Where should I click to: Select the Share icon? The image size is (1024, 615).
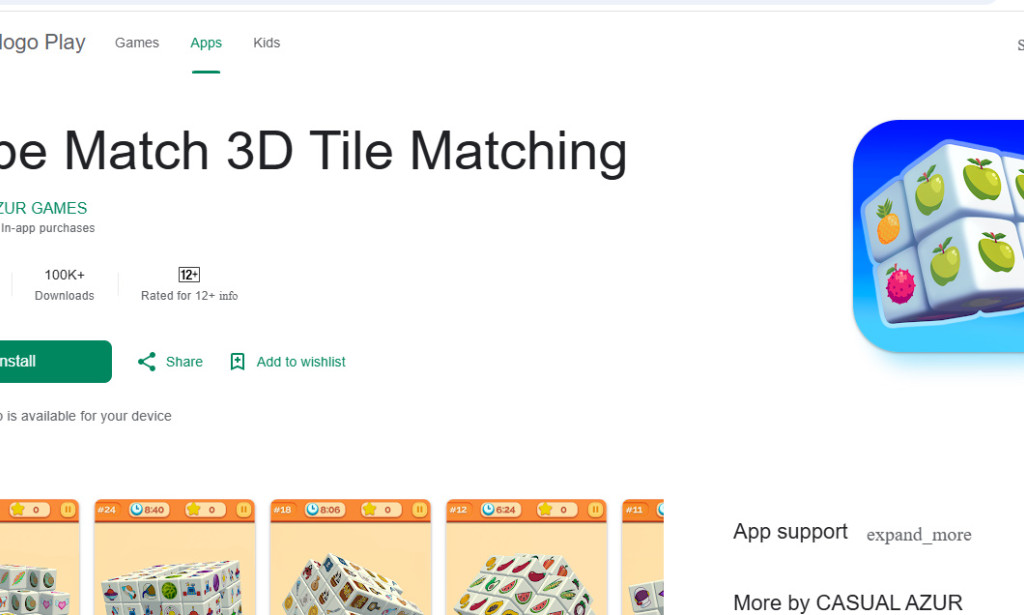[x=146, y=361]
